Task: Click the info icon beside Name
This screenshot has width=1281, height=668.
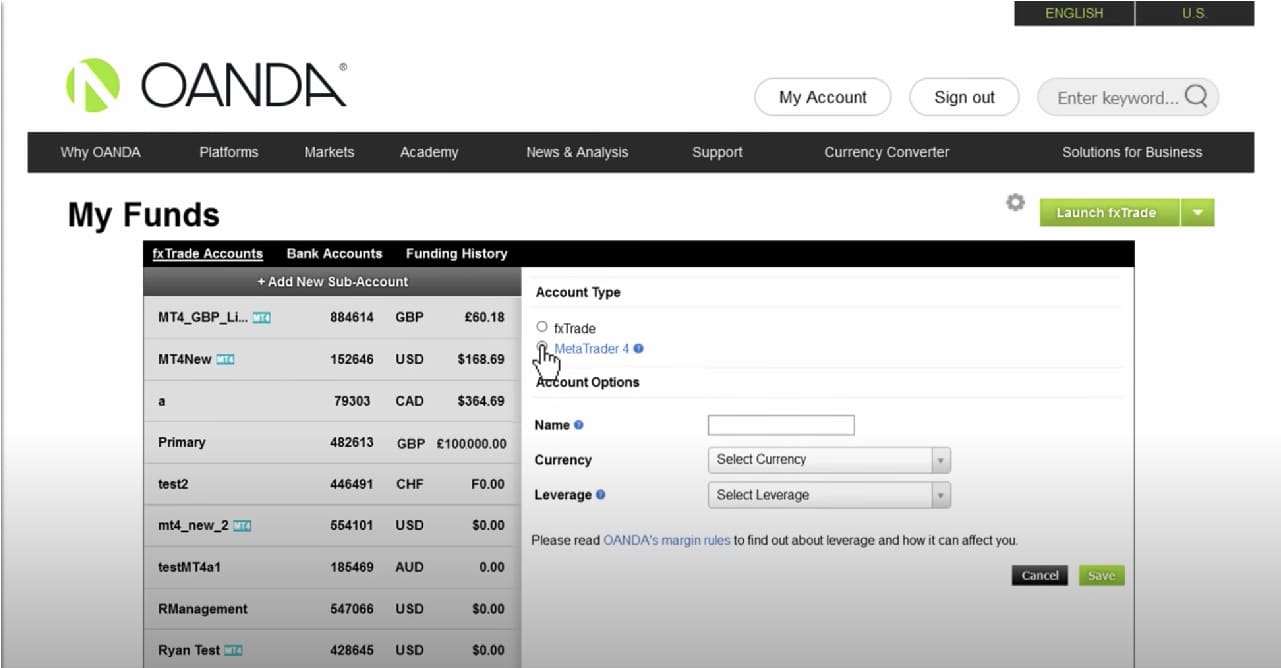Action: pos(579,425)
